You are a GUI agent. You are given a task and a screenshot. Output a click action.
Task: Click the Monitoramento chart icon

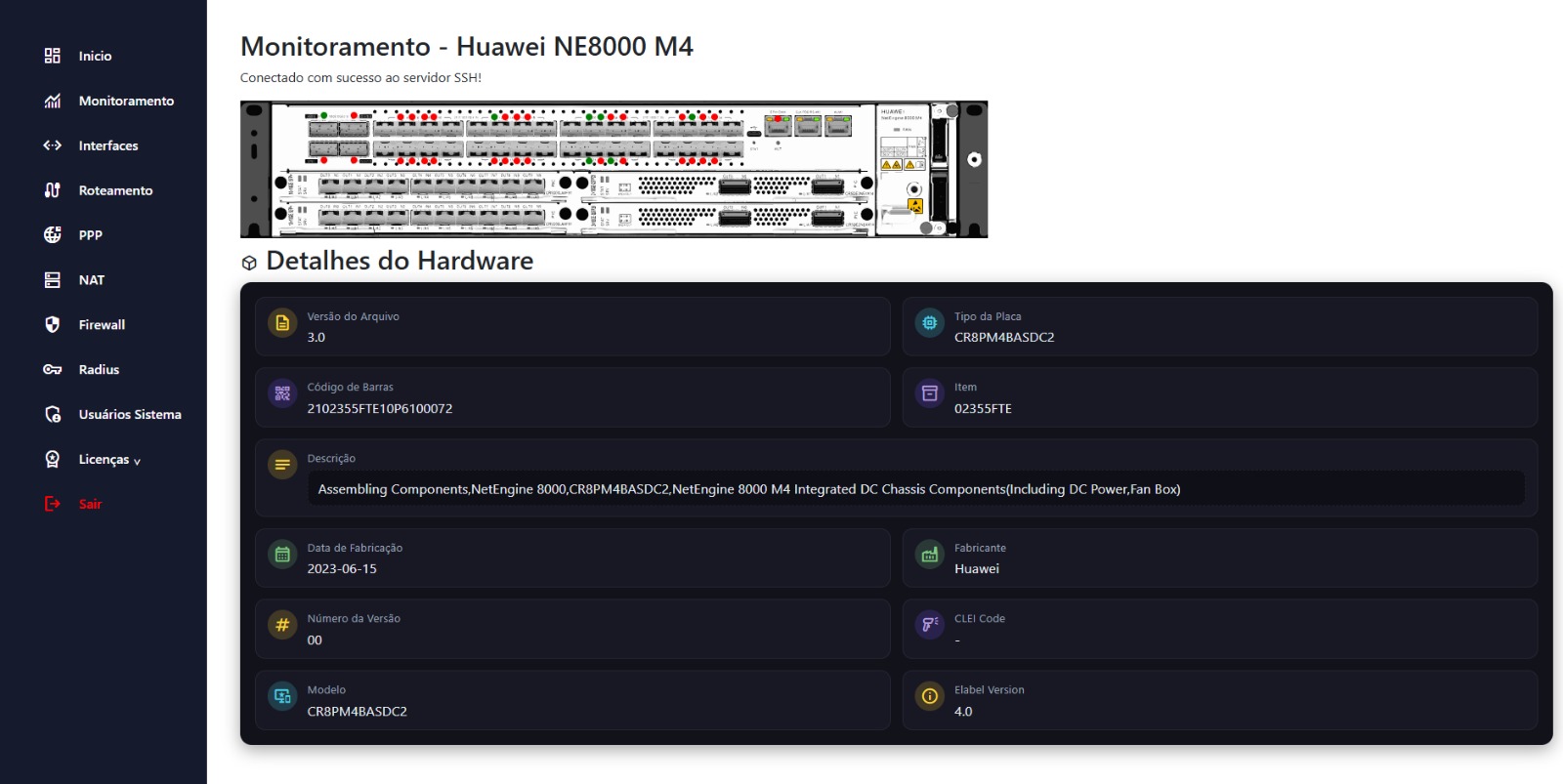click(x=53, y=101)
